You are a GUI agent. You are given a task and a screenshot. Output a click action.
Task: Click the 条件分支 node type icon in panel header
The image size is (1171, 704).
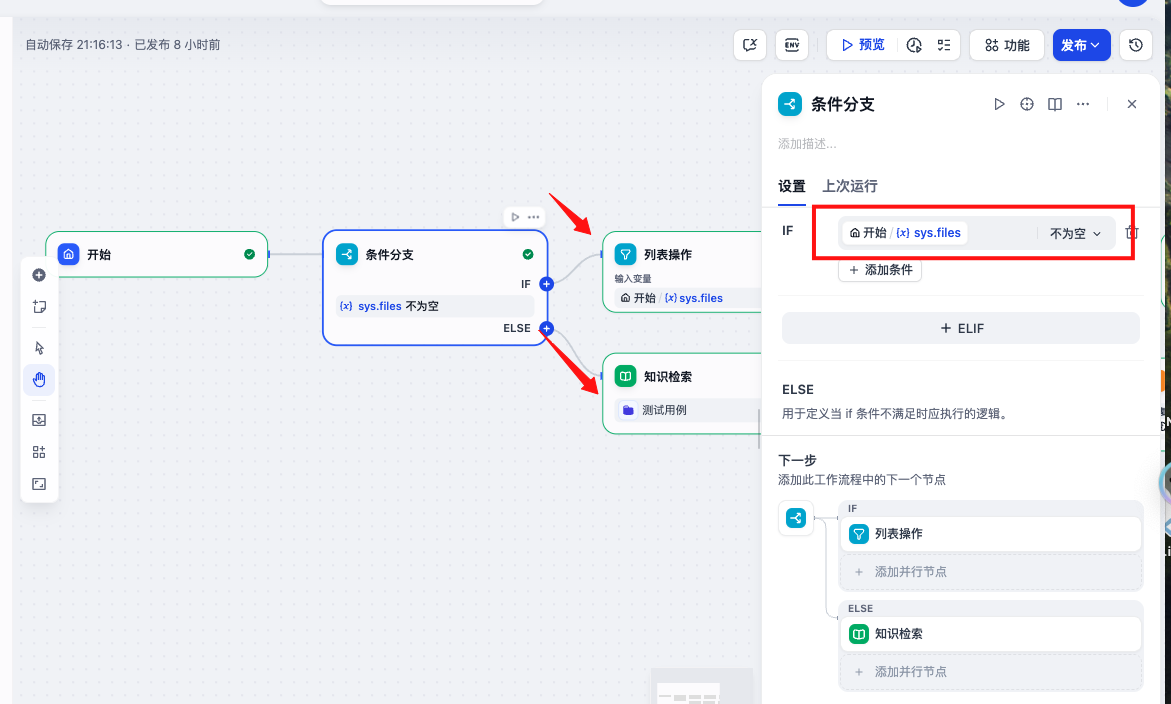[x=790, y=104]
